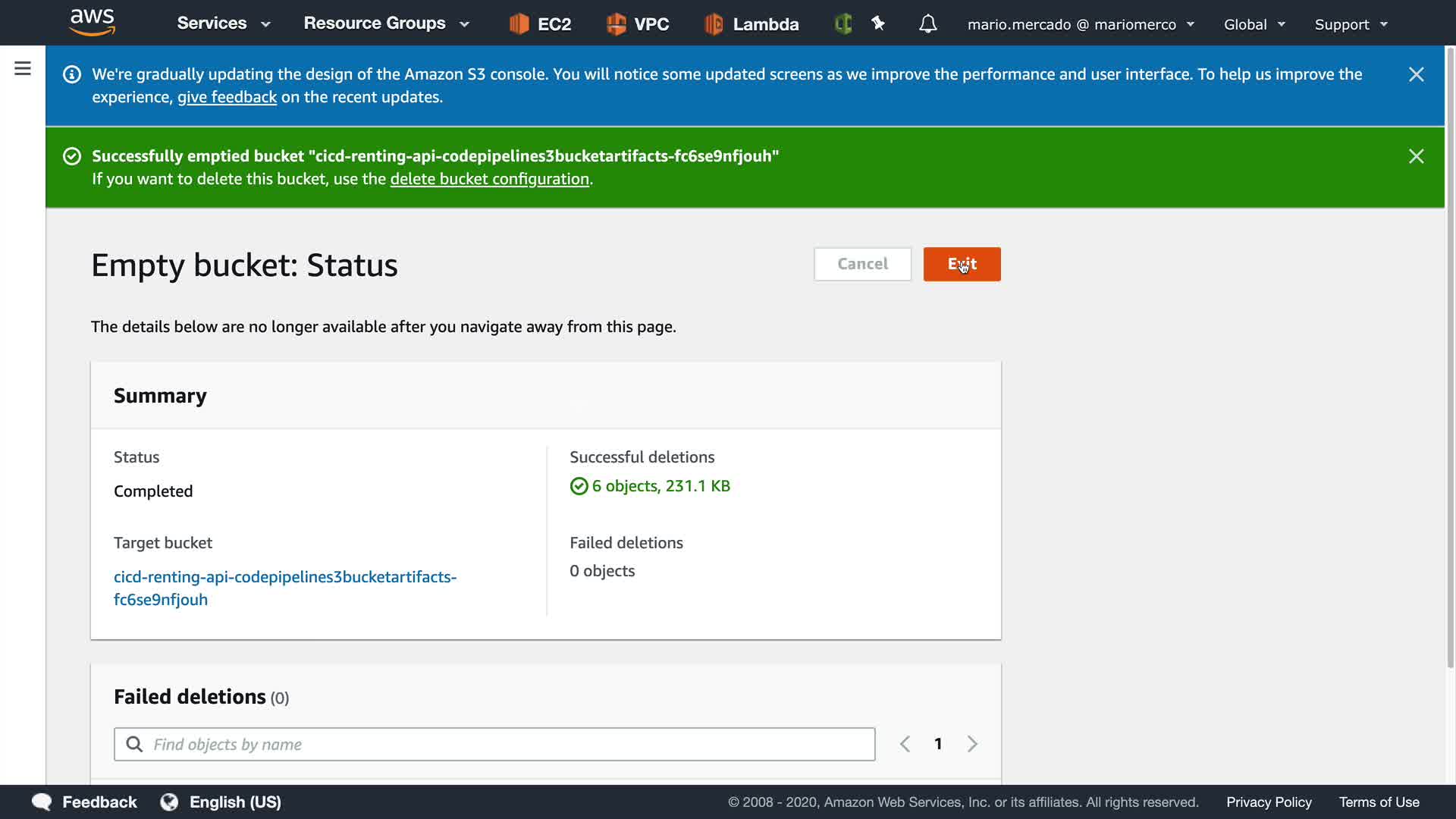Dismiss the blue S3 update banner

[x=1416, y=74]
